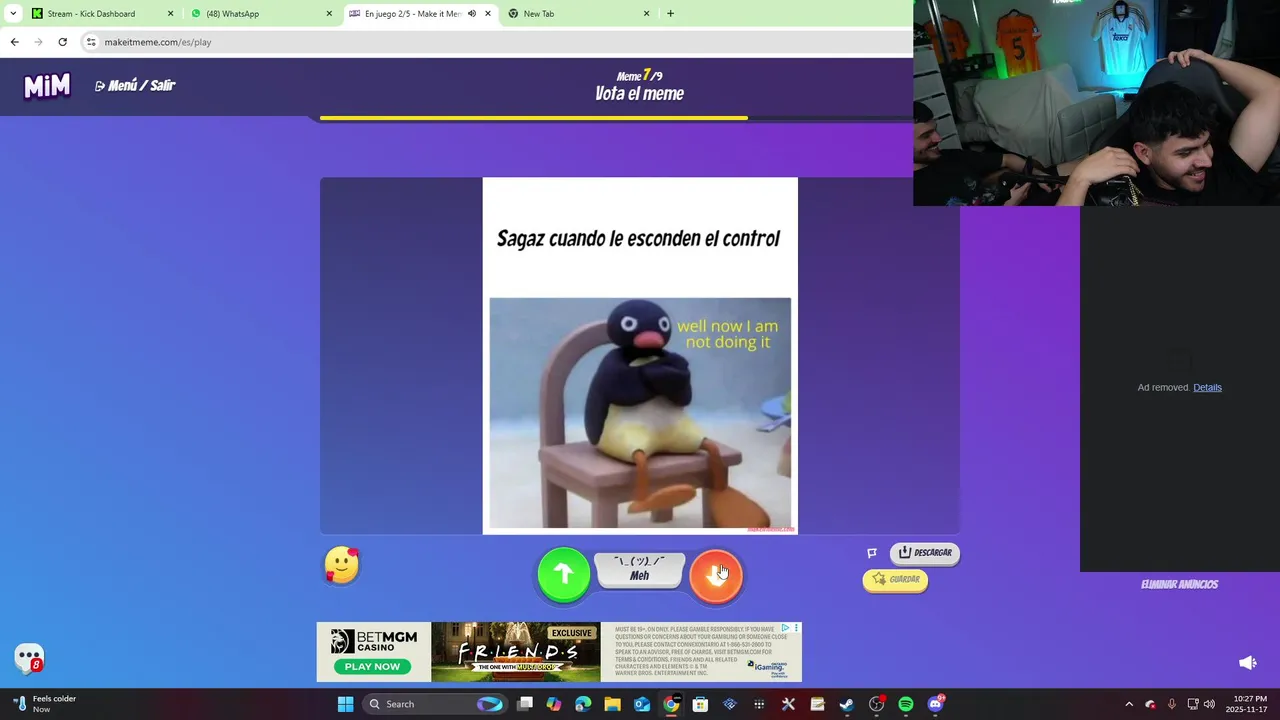1280x720 pixels.
Task: Toggle game sound speaker icon
Action: coord(1248,662)
